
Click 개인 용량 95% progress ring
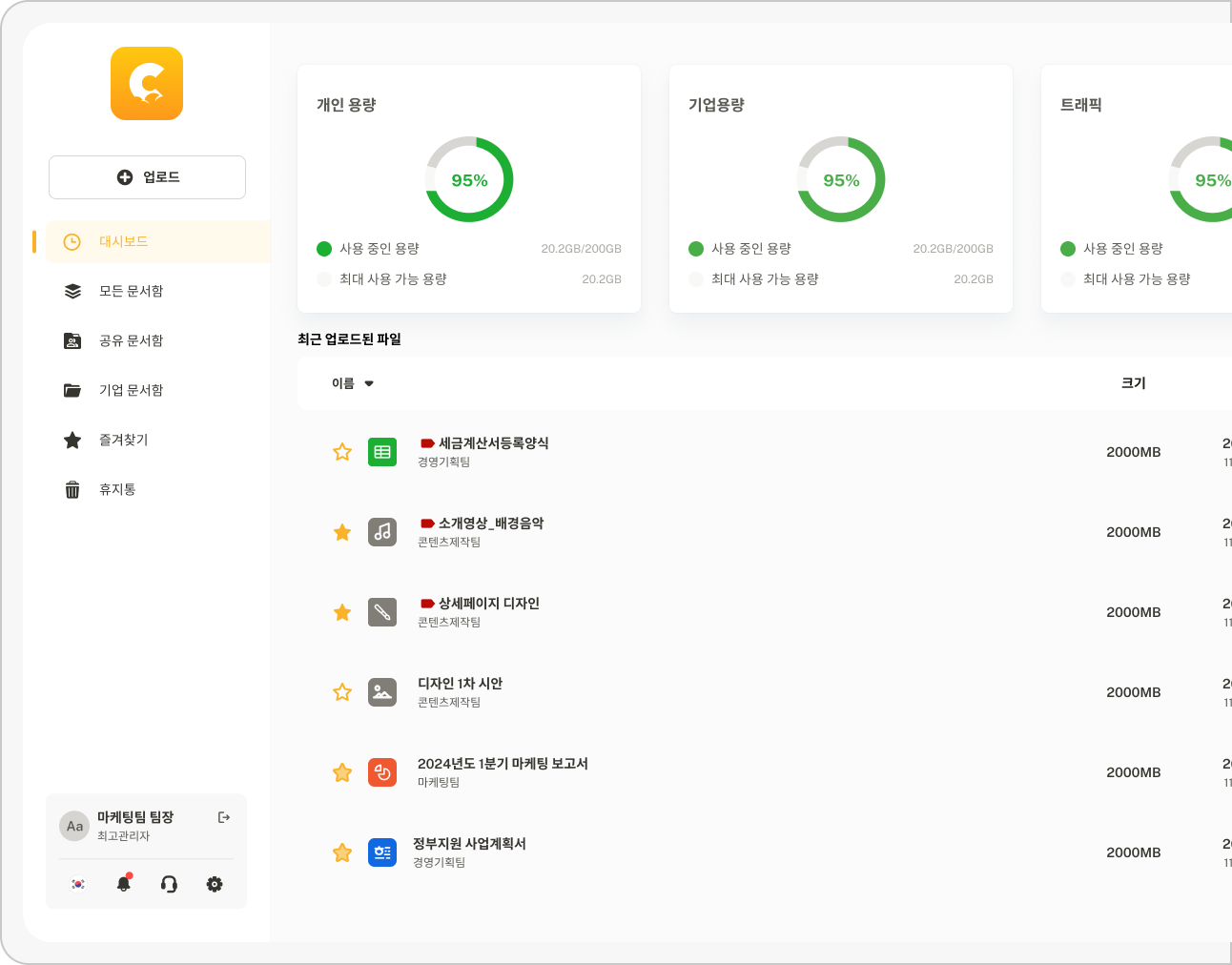(469, 179)
